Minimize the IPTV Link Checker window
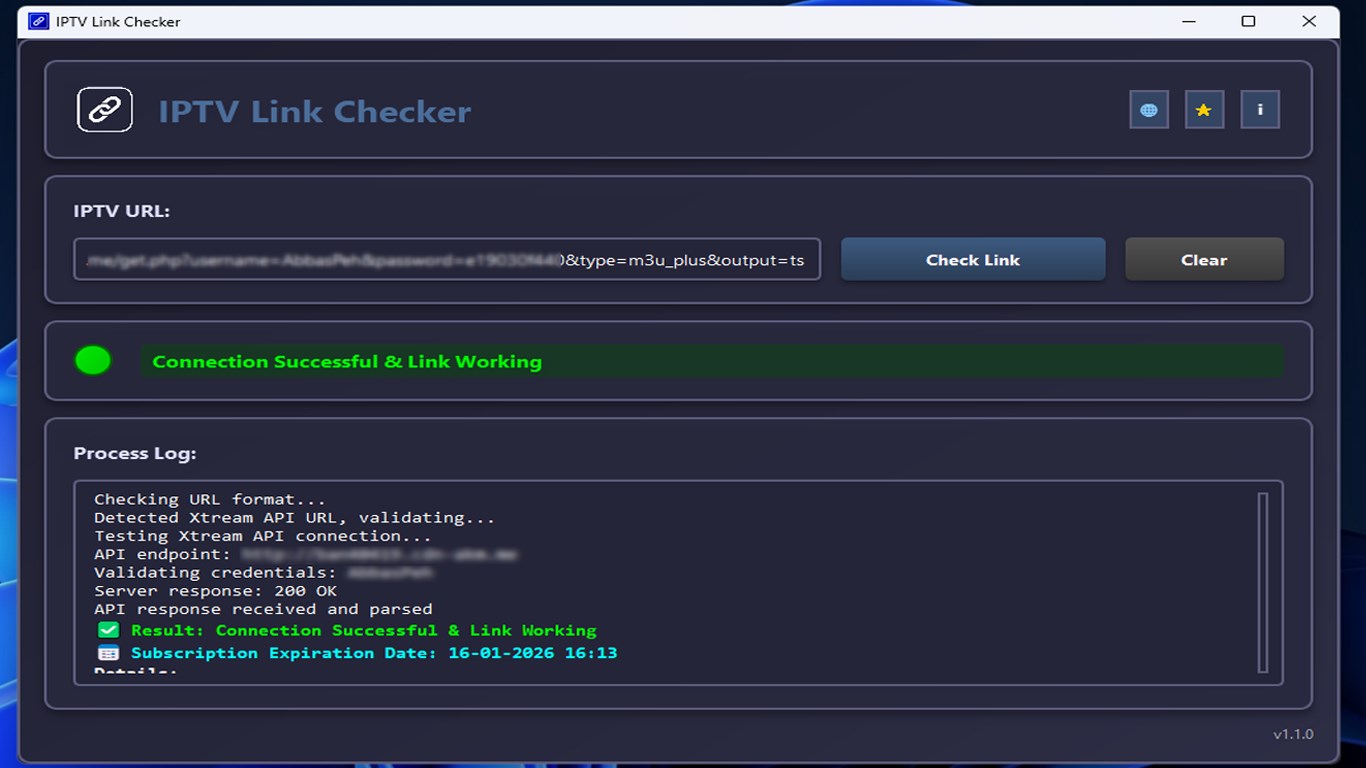This screenshot has width=1366, height=768. 1188,21
